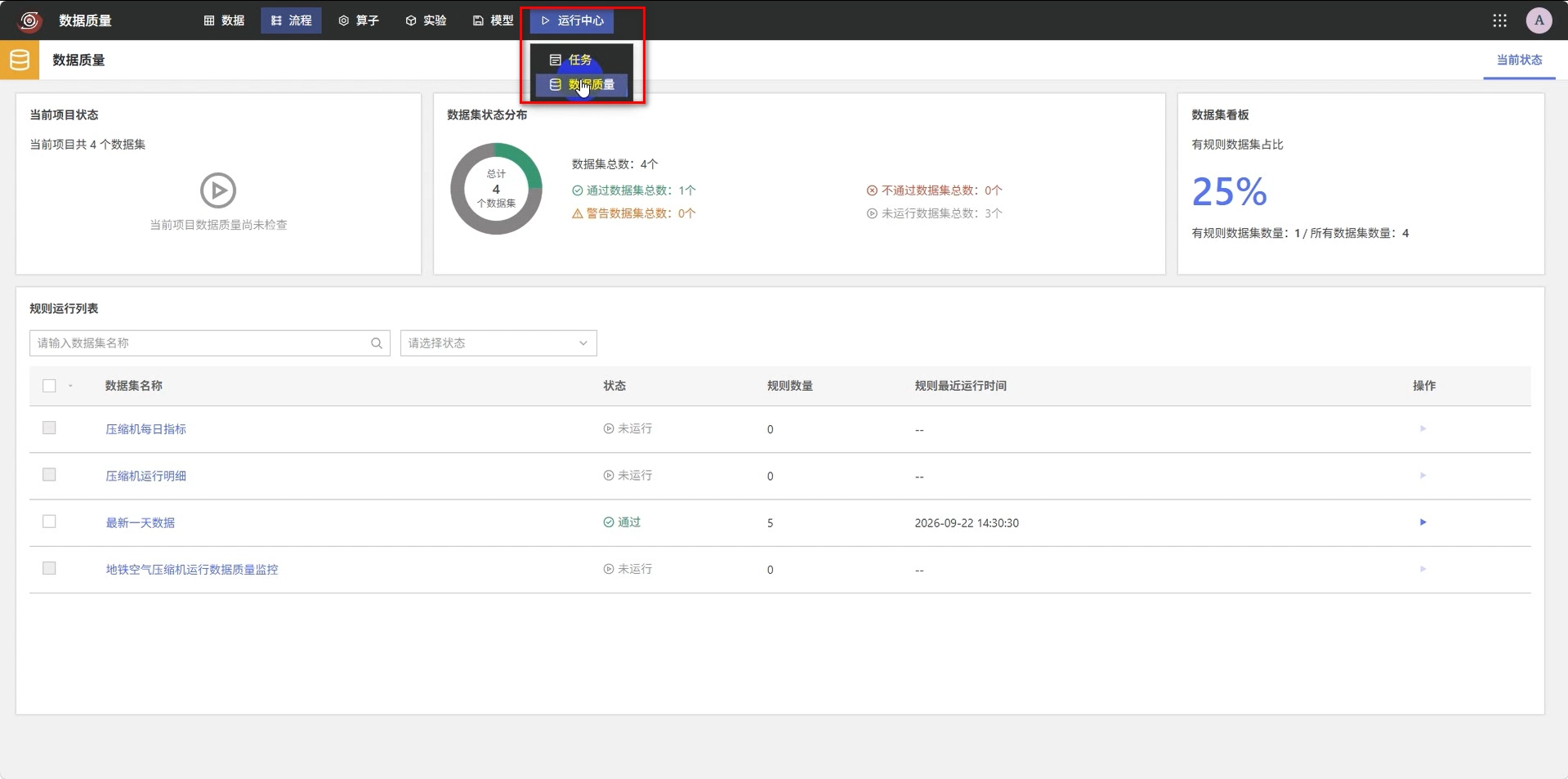Open the 数据 menu
The image size is (1568, 779).
tap(224, 20)
